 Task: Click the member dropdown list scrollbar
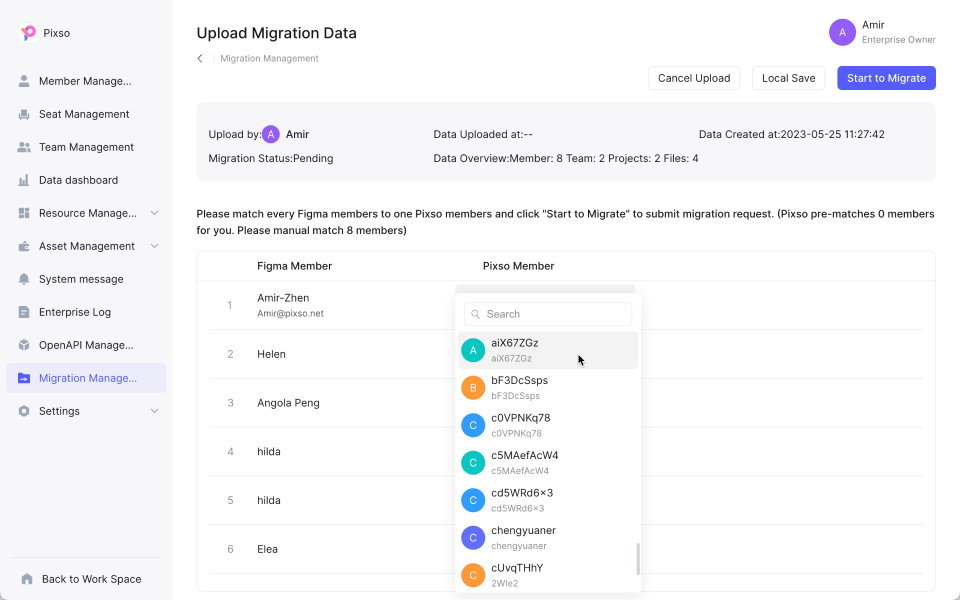click(638, 559)
